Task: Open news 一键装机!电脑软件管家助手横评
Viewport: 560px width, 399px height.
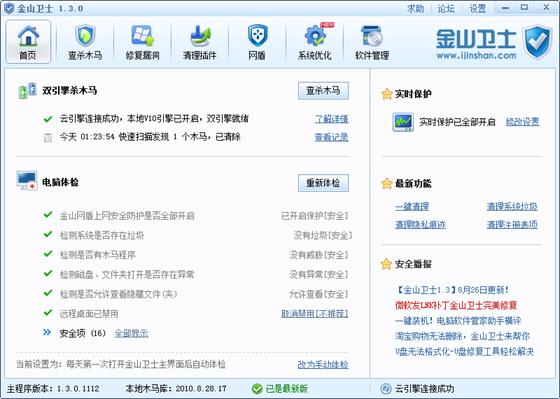Action: pos(458,321)
